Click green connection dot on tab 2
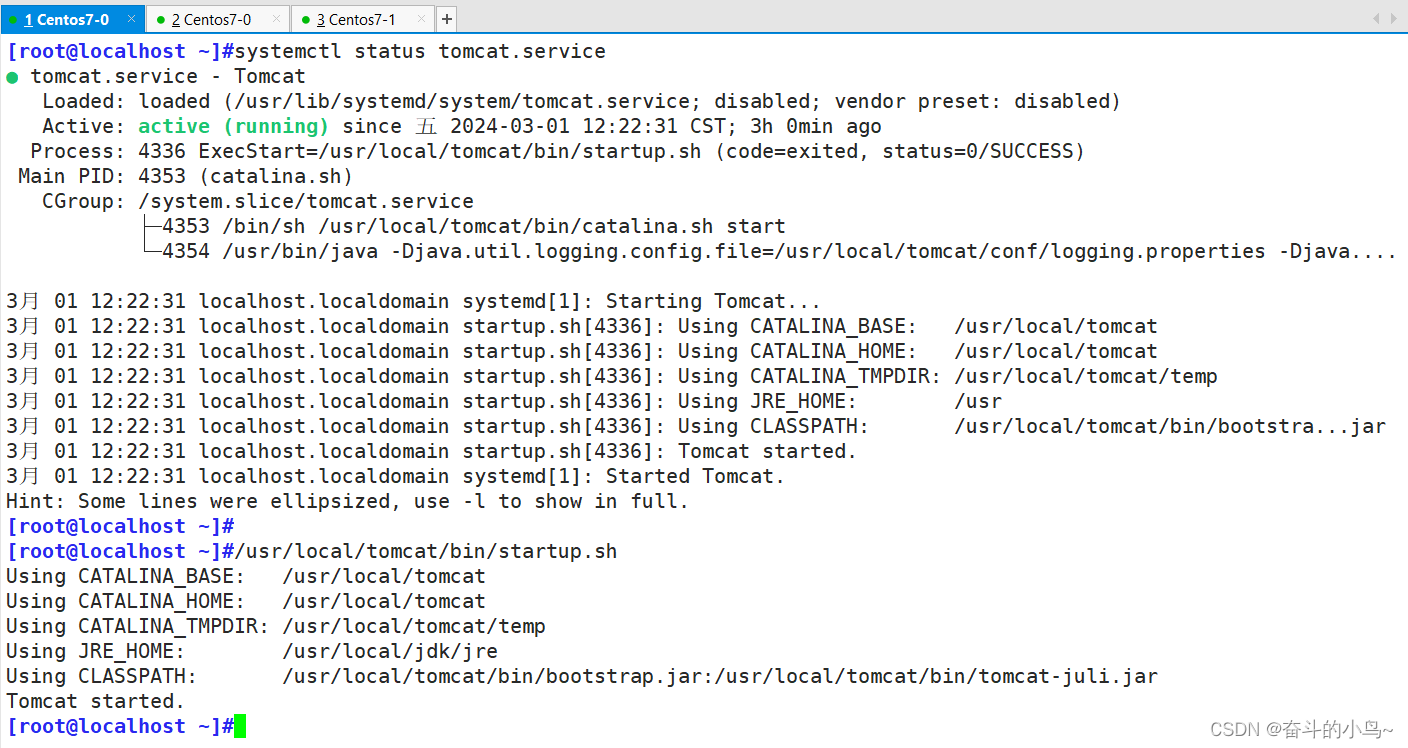This screenshot has height=748, width=1408. click(x=160, y=19)
